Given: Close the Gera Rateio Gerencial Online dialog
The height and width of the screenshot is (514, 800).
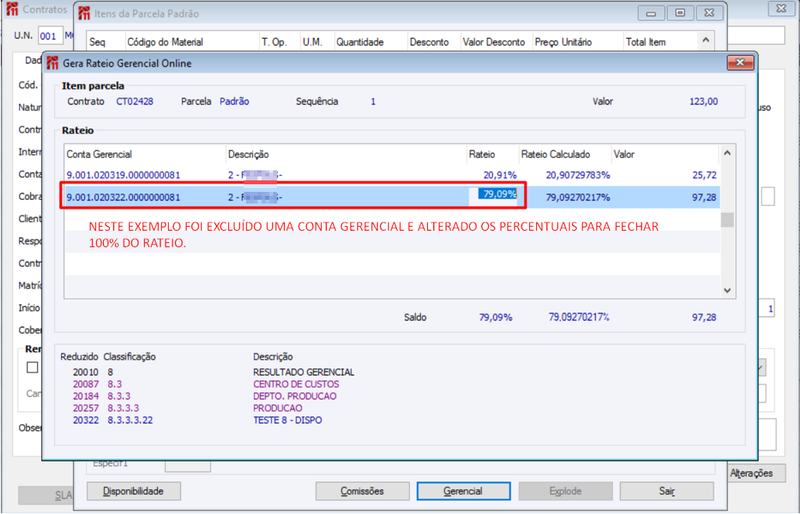Looking at the screenshot, I should (740, 63).
